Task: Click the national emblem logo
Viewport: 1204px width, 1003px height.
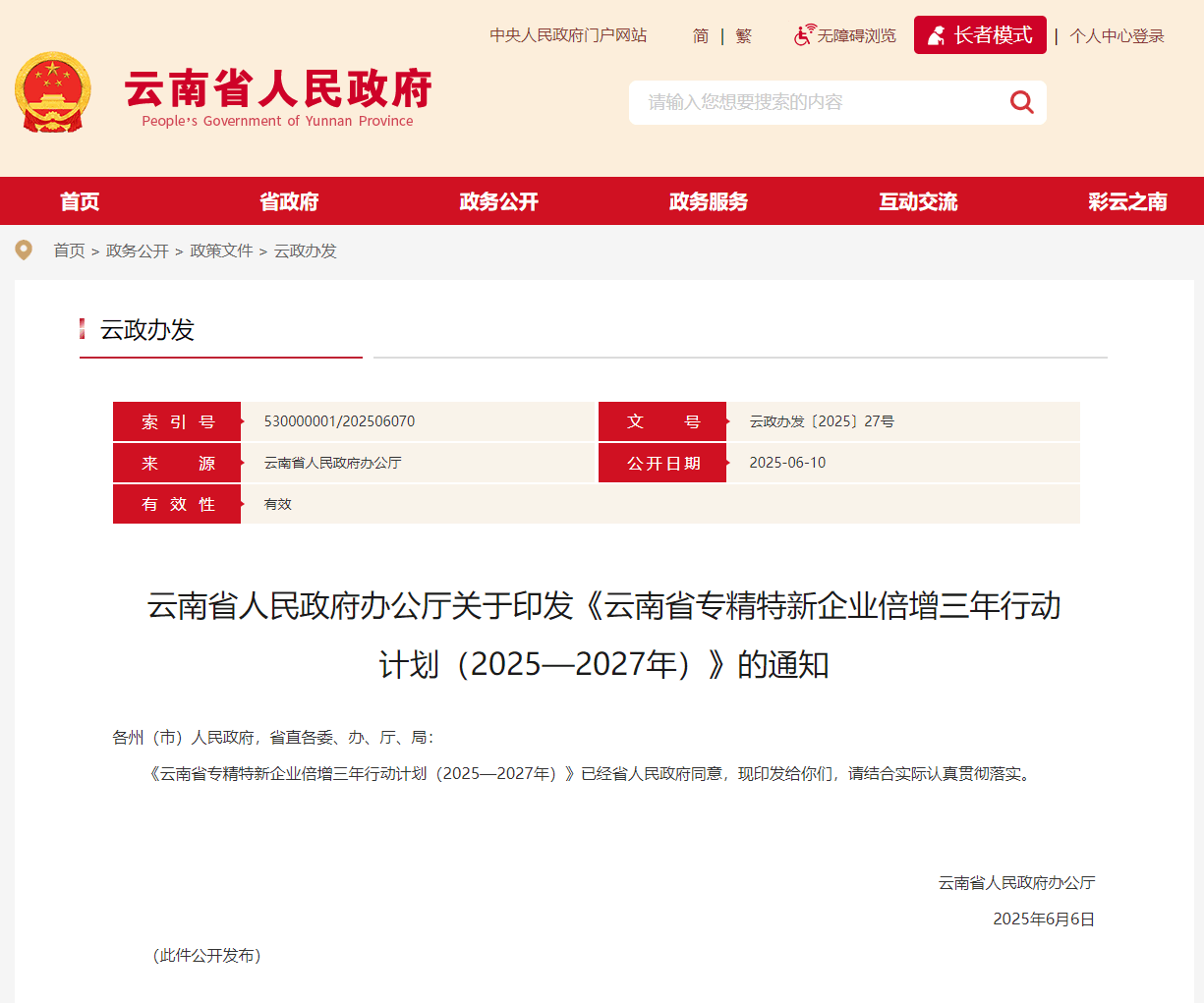Action: click(x=53, y=92)
